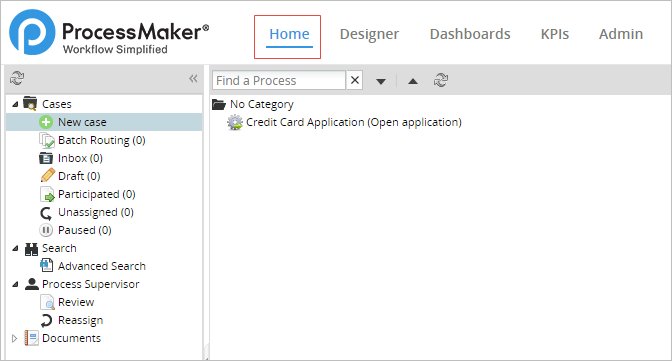
Task: Open Advanced Search
Action: [x=102, y=266]
